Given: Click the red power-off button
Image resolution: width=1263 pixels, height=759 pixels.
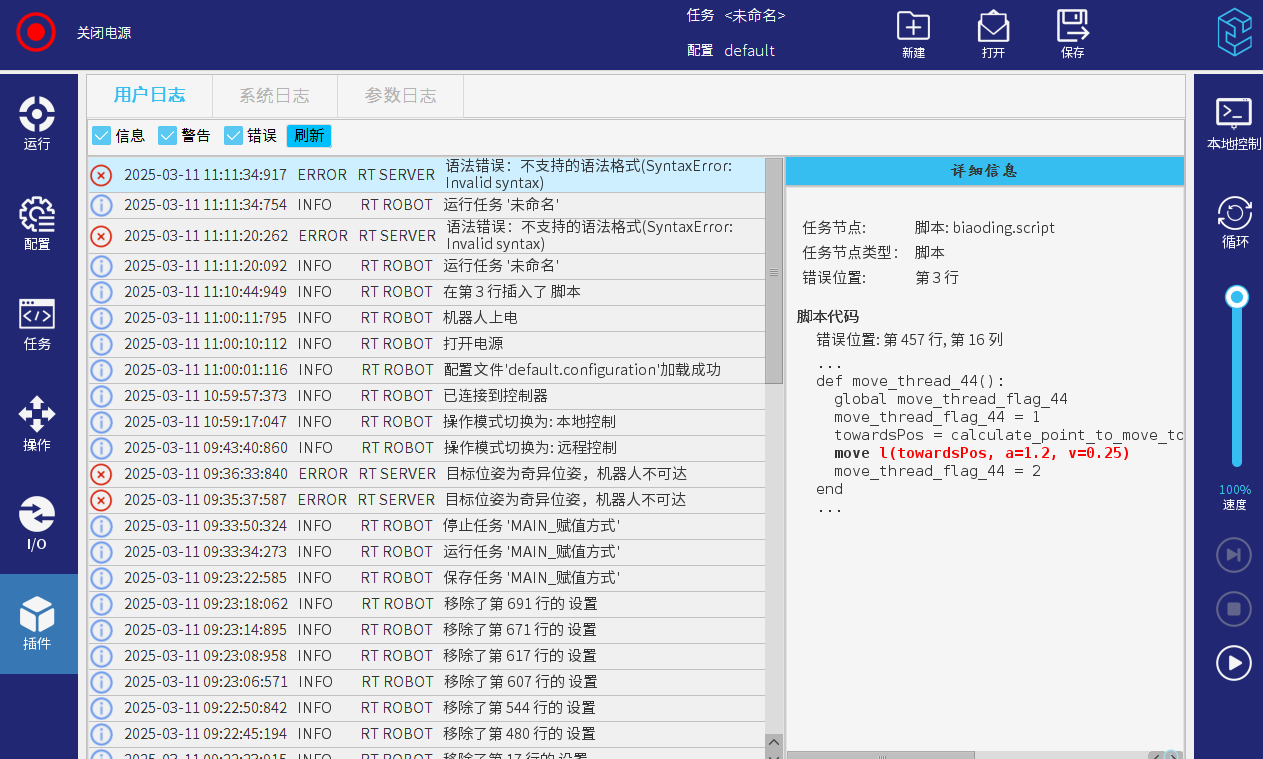Looking at the screenshot, I should (x=36, y=32).
